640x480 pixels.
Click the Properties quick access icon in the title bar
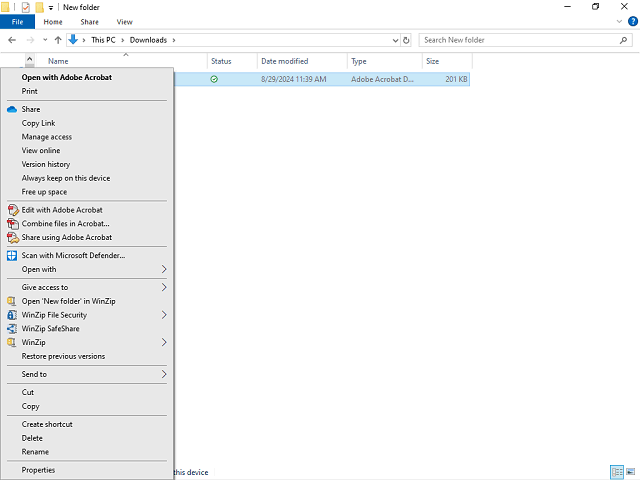pos(25,7)
